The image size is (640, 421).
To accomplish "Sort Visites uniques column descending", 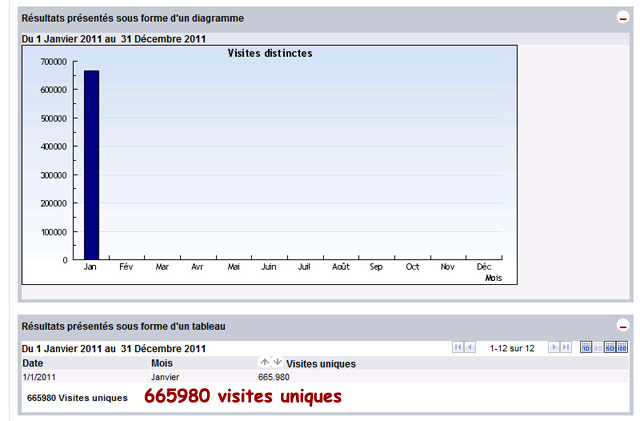I will pyautogui.click(x=277, y=362).
